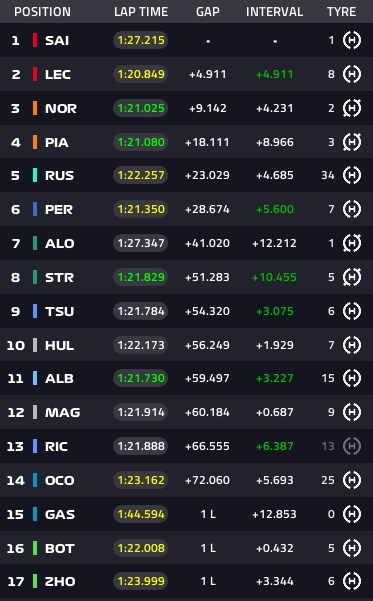Viewport: 373px width, 601px height.
Task: Click the dimmed tyre icon for RIC
Action: tap(352, 446)
